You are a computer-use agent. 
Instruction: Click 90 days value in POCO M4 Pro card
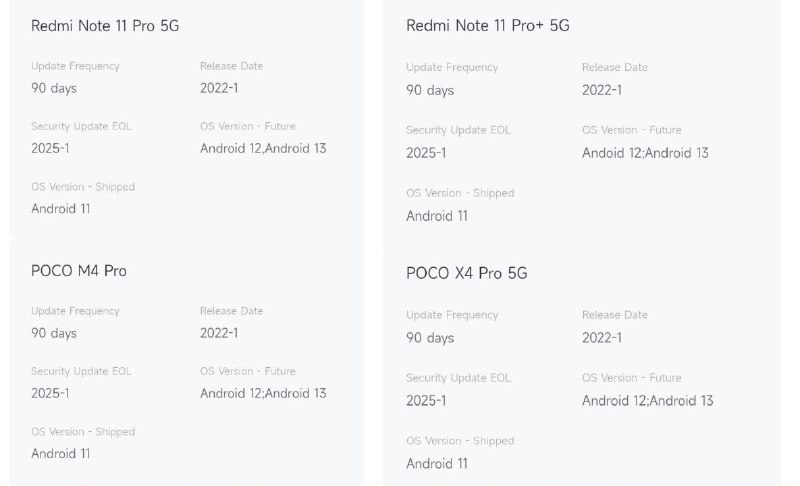[x=54, y=333]
